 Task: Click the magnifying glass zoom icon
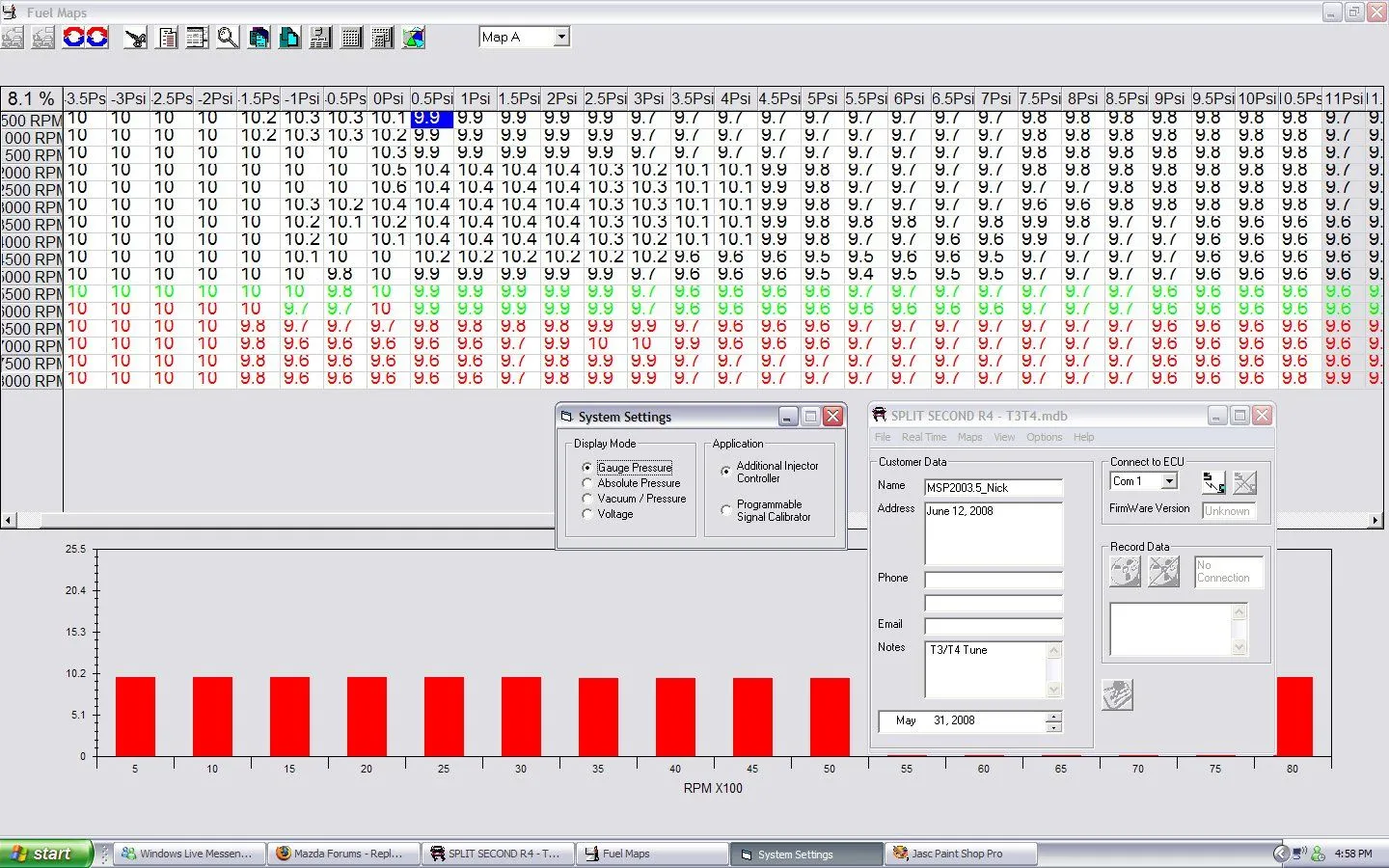[228, 38]
